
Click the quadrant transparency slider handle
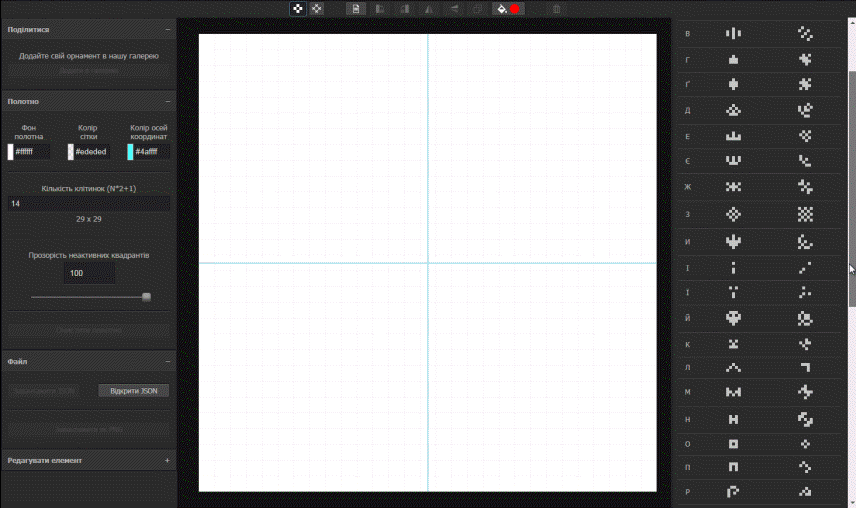147,297
